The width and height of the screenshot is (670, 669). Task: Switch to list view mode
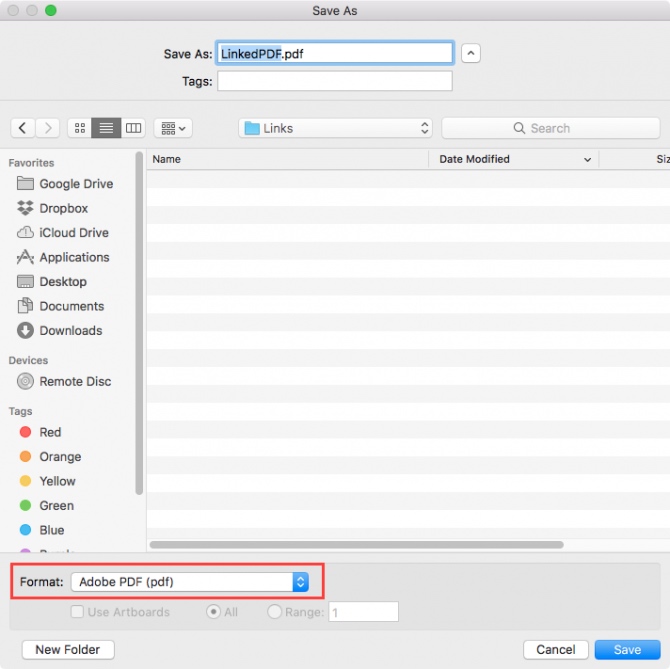coord(106,128)
